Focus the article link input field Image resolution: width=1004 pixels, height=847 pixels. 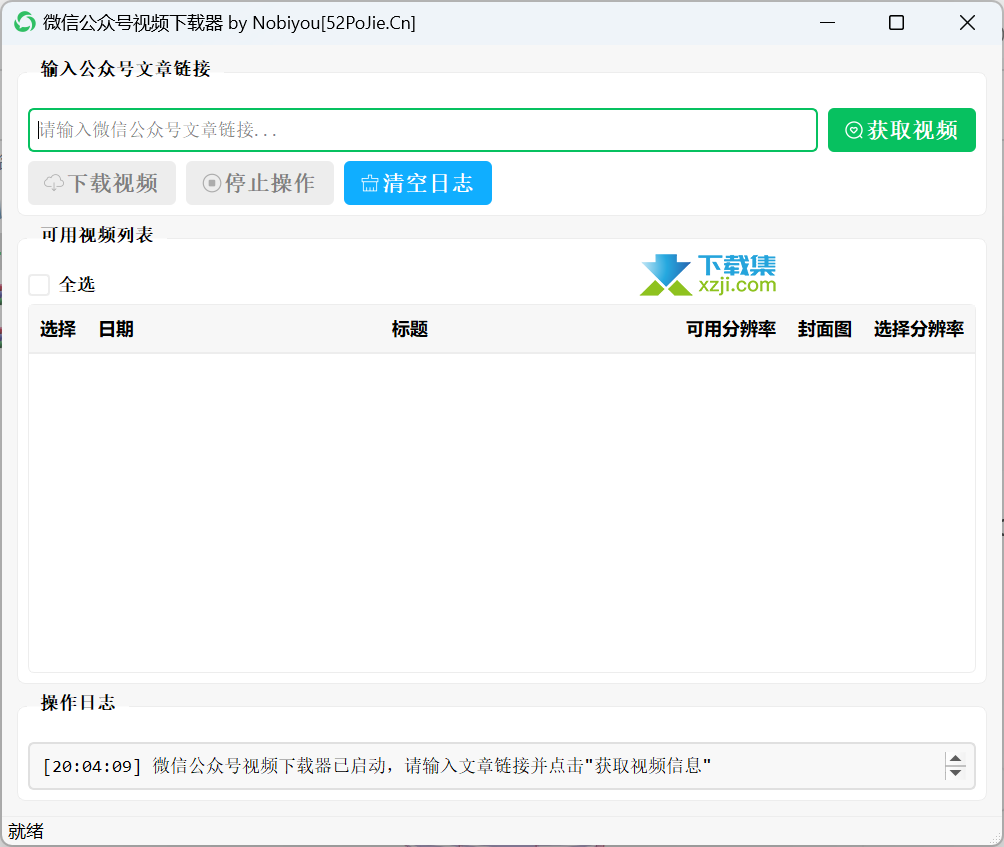pyautogui.click(x=423, y=130)
